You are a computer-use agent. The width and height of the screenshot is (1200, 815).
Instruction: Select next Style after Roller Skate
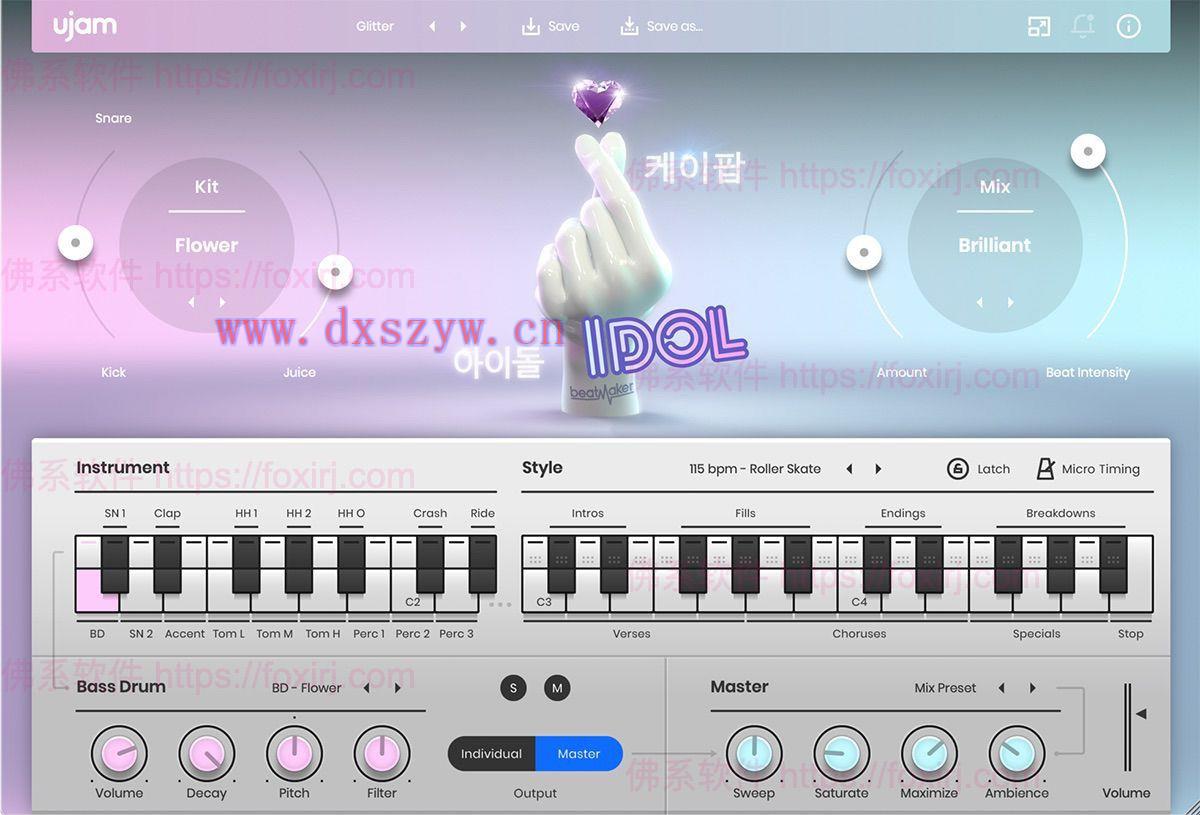(879, 468)
